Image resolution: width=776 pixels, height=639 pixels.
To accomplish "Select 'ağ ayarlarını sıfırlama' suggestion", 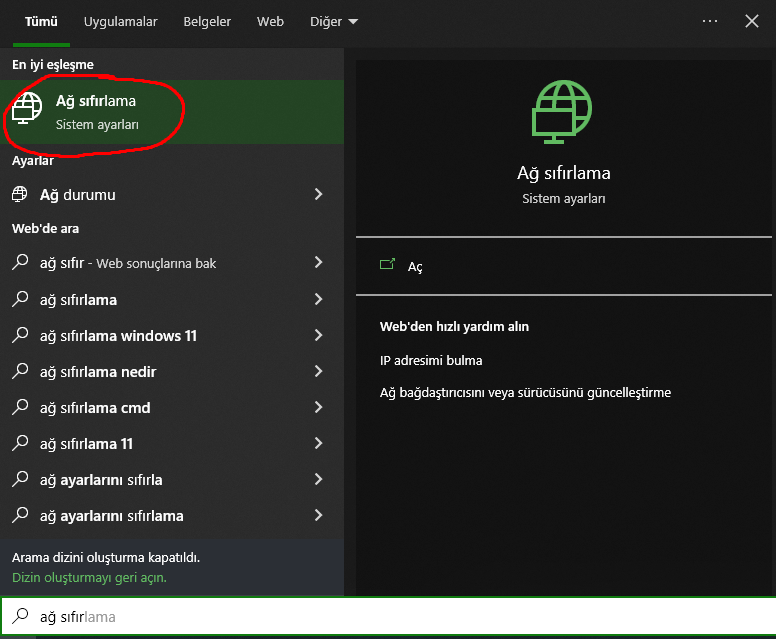I will click(x=172, y=515).
